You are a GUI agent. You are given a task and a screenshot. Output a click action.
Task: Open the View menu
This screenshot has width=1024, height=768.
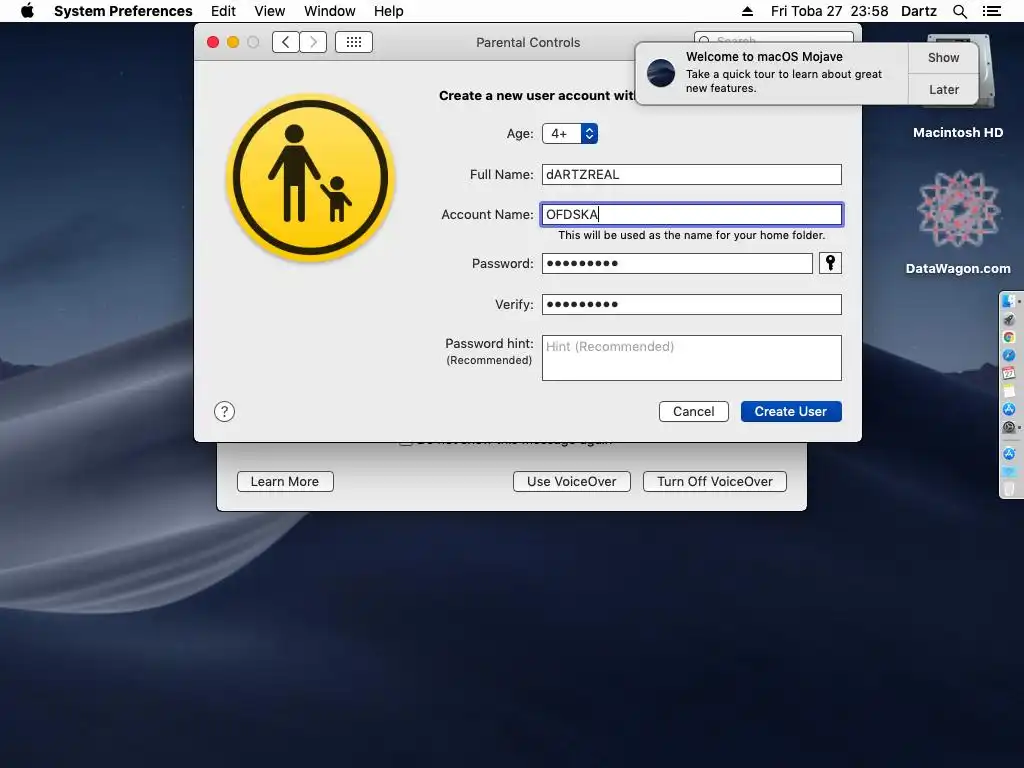[270, 11]
